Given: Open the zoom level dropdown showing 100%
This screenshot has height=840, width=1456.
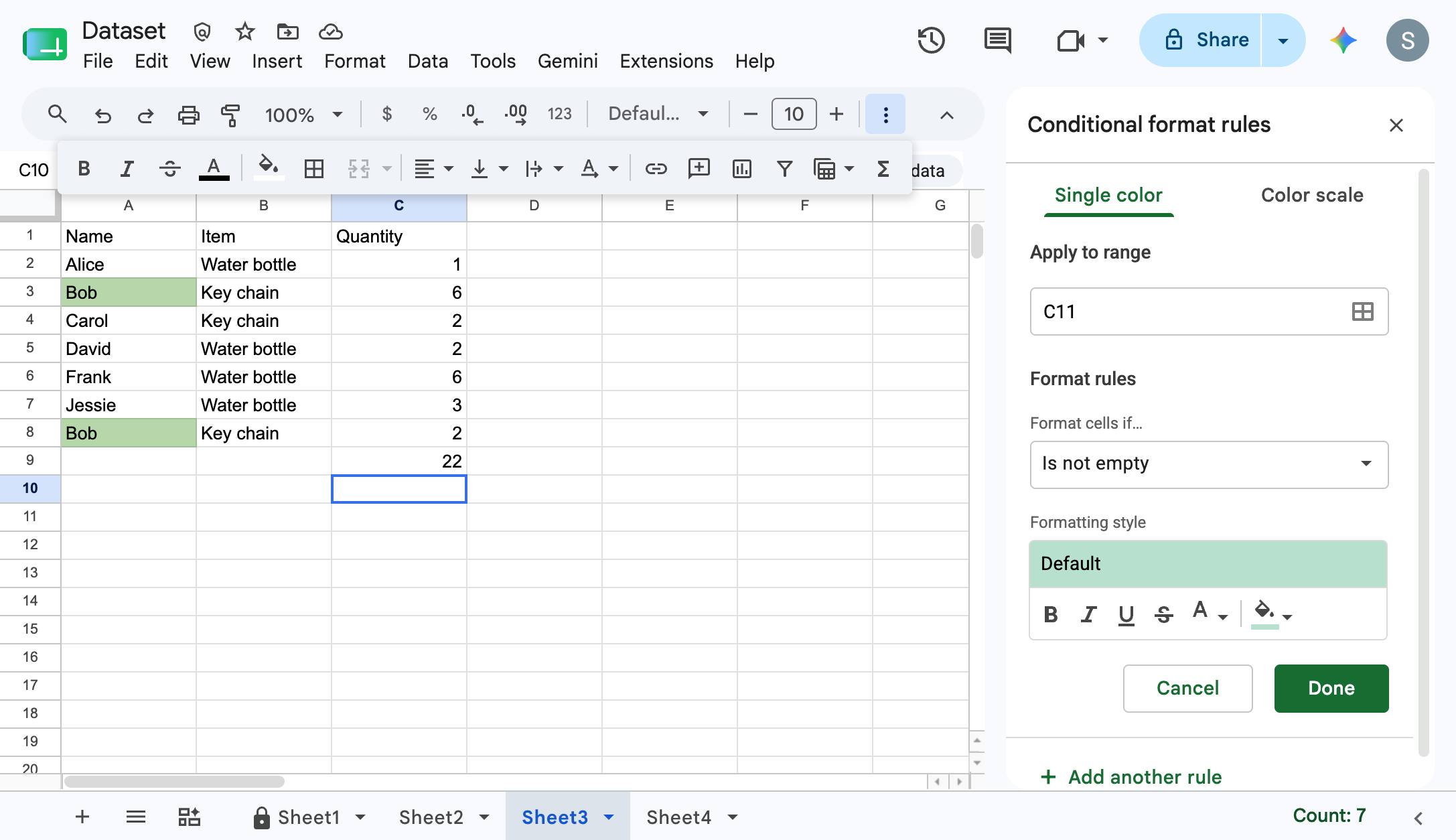Looking at the screenshot, I should coord(303,115).
